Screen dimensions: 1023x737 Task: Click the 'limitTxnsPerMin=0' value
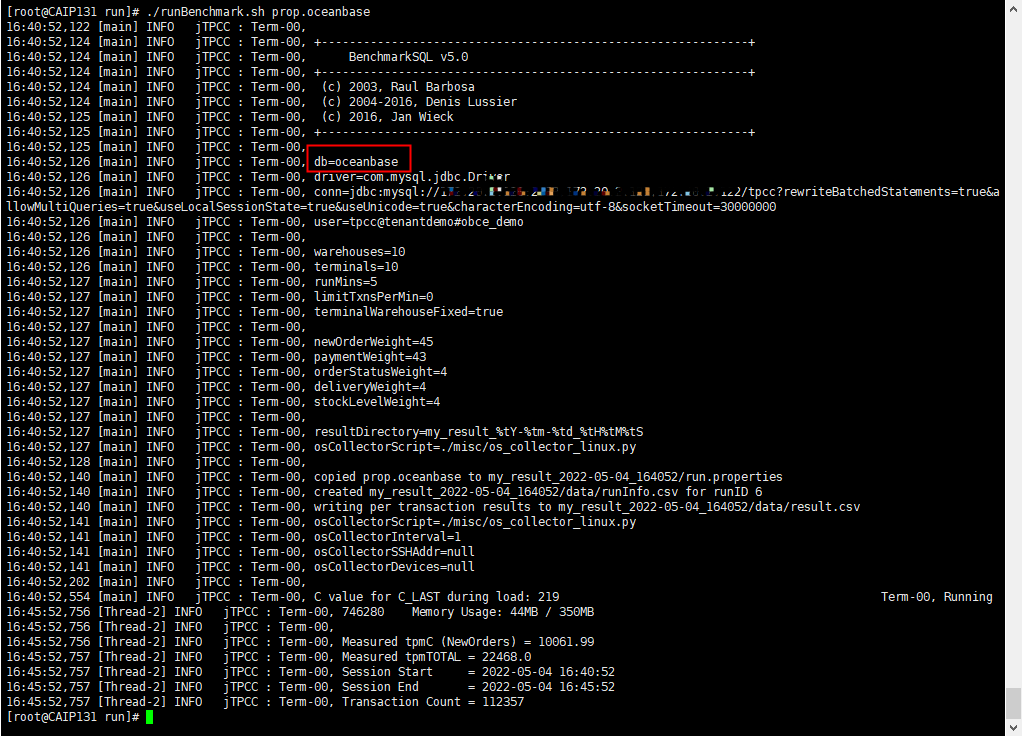[374, 297]
